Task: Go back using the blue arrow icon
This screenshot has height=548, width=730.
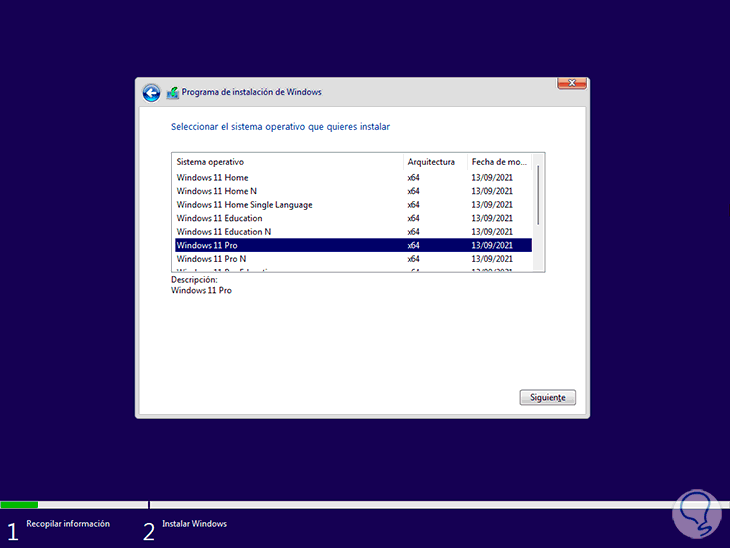Action: (x=151, y=93)
